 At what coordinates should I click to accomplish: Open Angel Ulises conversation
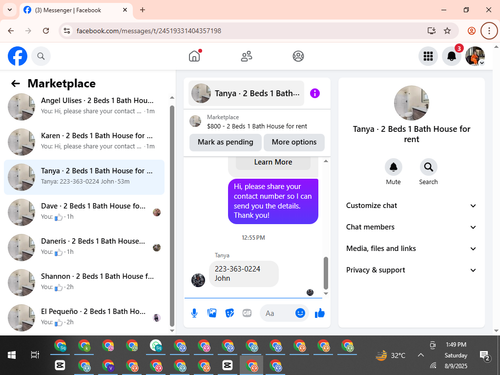click(x=84, y=107)
